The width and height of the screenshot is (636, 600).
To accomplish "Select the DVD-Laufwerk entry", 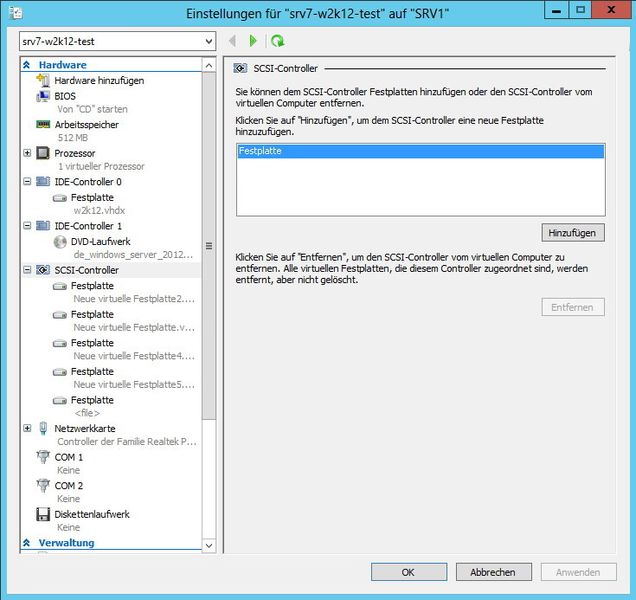I will pos(101,242).
